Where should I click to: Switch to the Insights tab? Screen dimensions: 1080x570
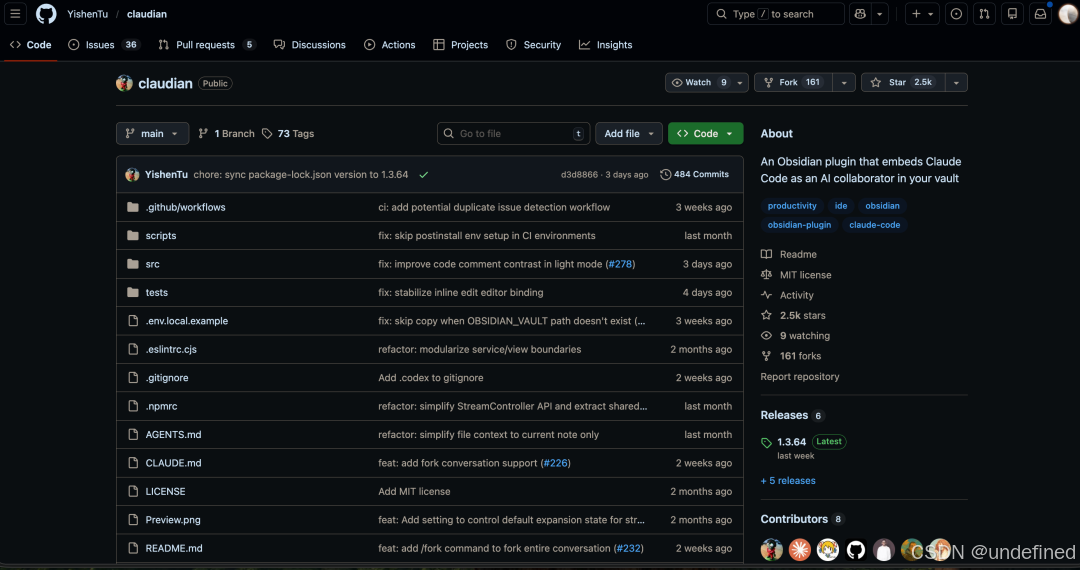605,45
